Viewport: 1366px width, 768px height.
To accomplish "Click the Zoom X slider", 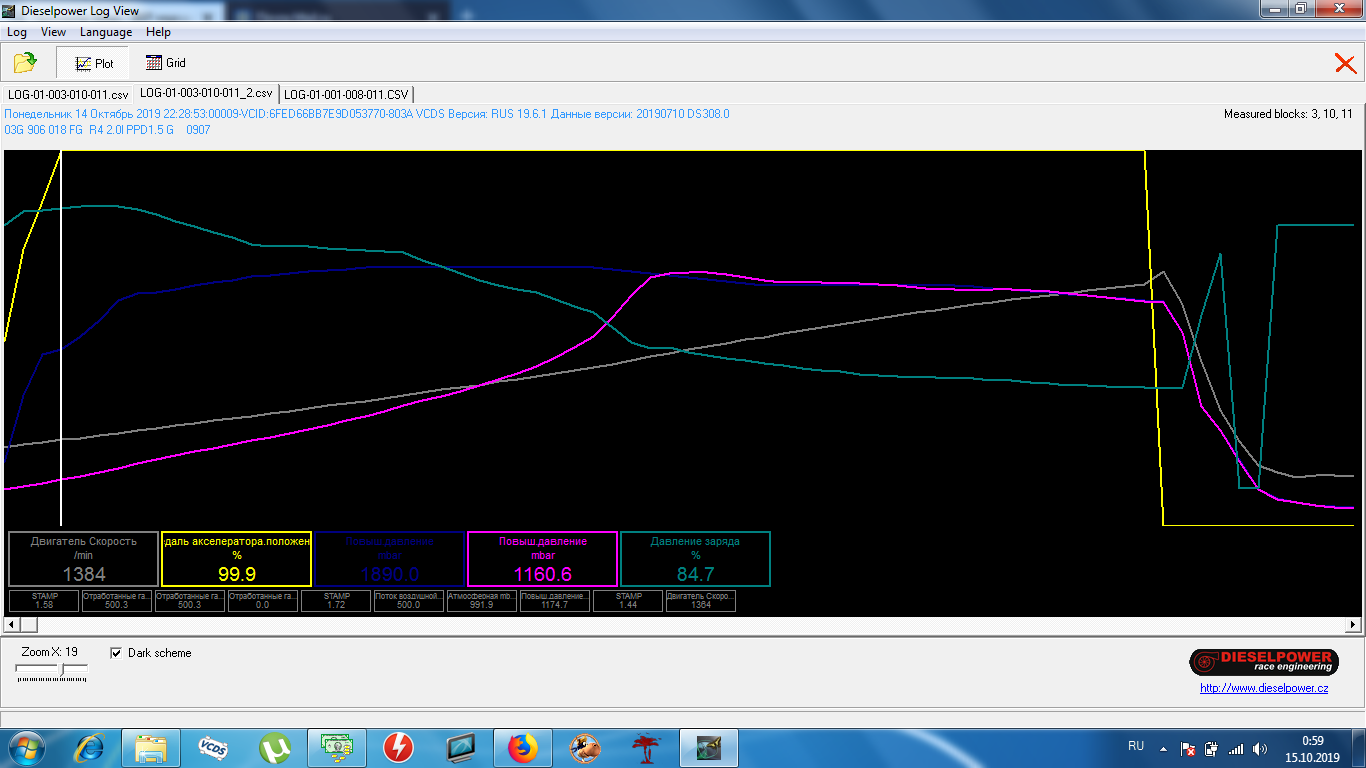I will [61, 670].
